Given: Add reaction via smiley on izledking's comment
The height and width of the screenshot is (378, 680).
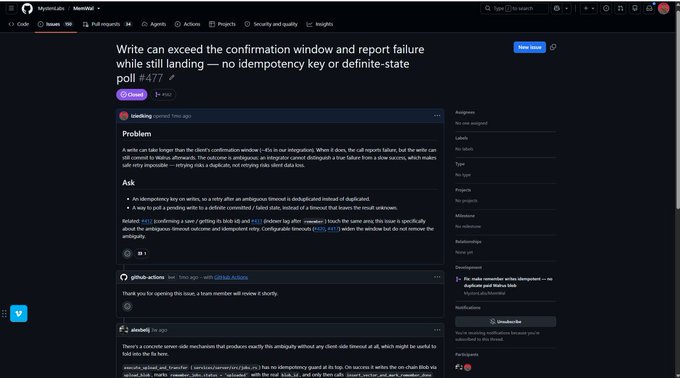Looking at the screenshot, I should point(127,254).
